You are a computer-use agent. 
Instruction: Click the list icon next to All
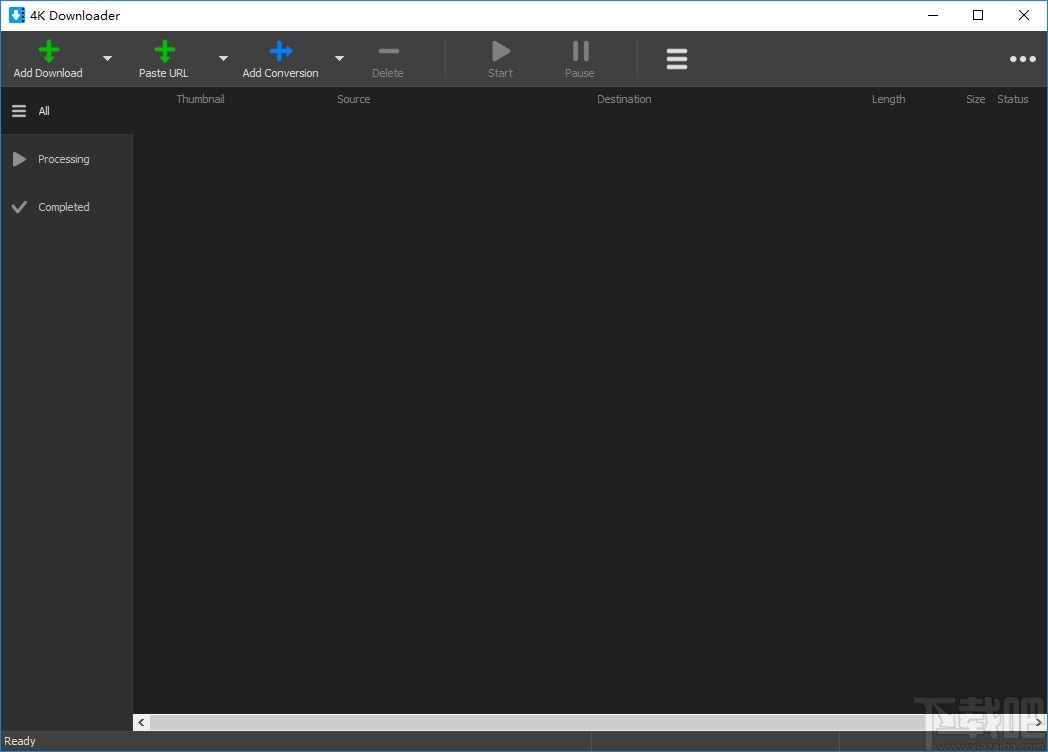coord(18,110)
